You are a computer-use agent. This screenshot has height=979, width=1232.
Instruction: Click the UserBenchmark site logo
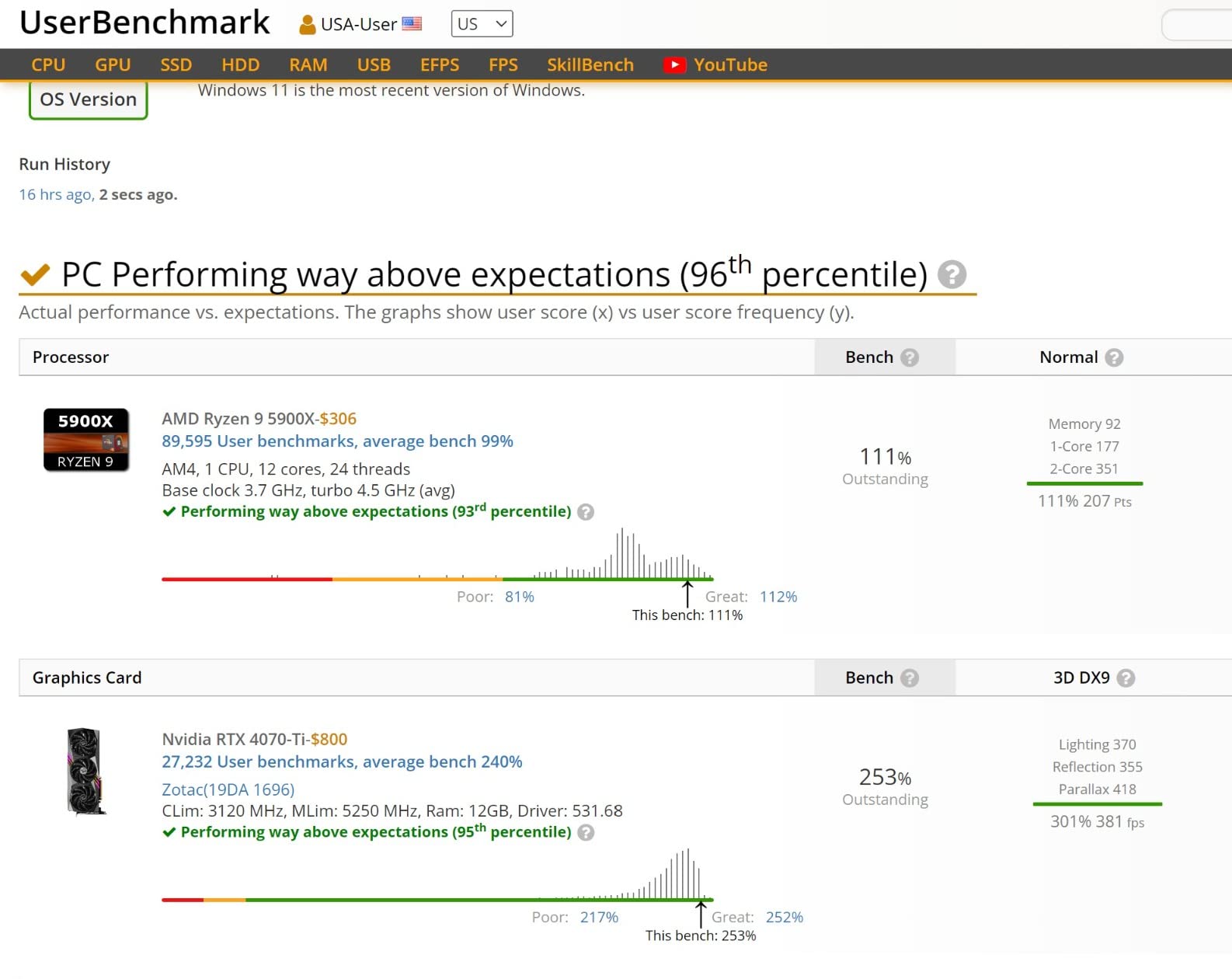(144, 23)
